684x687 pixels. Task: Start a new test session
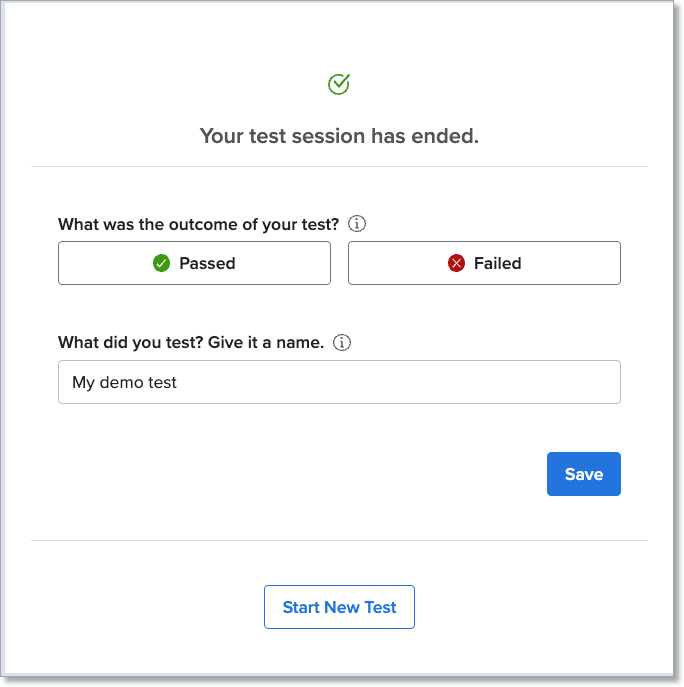tap(339, 607)
